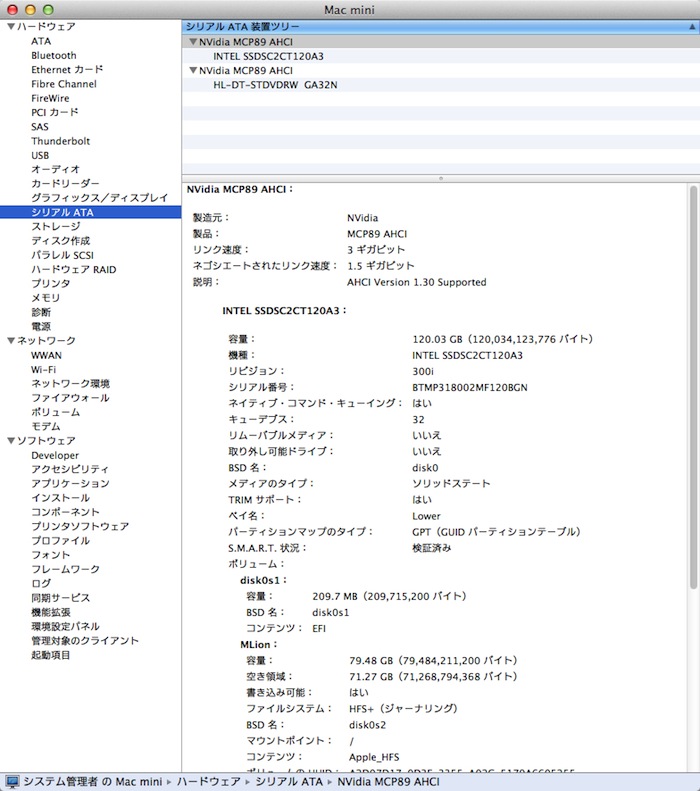Select Thunderbolt in the hardware list
Viewport: 700px width, 791px height.
click(60, 141)
